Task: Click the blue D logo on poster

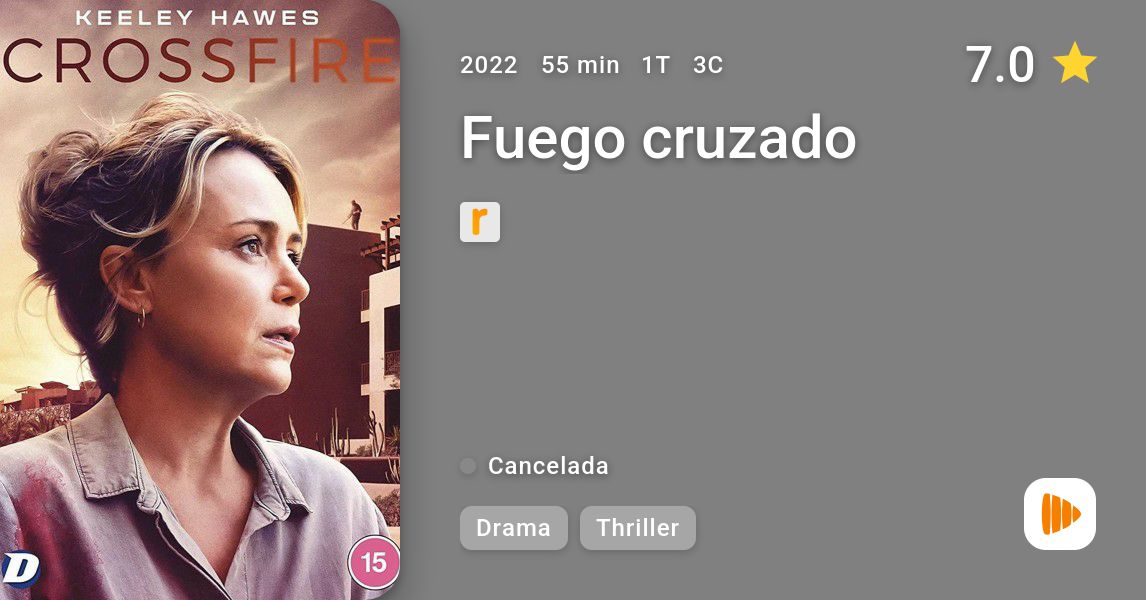Action: coord(19,569)
